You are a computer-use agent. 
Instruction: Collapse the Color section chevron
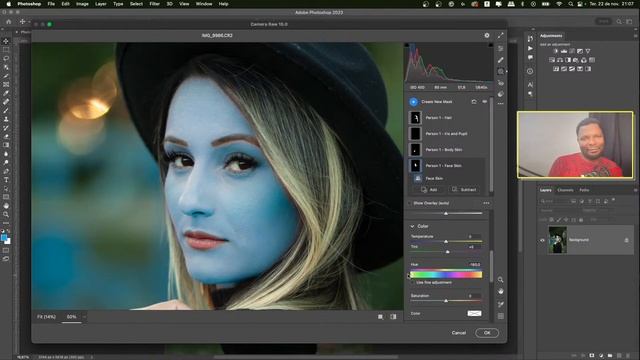click(x=412, y=226)
